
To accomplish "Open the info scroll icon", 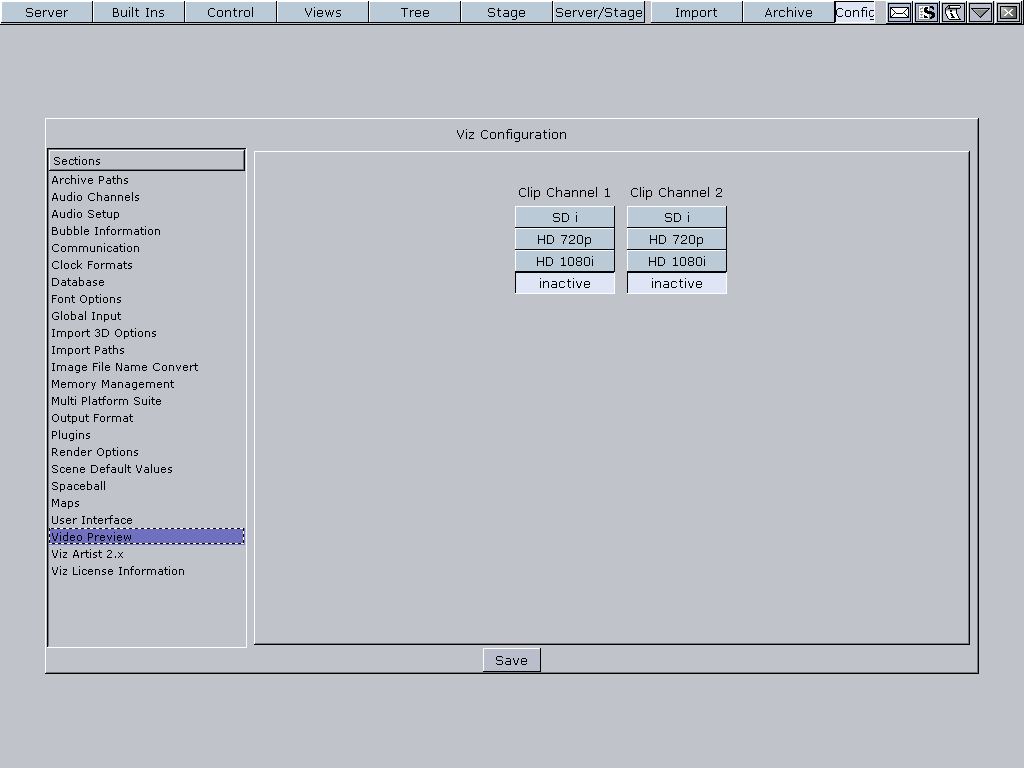I will [x=953, y=13].
